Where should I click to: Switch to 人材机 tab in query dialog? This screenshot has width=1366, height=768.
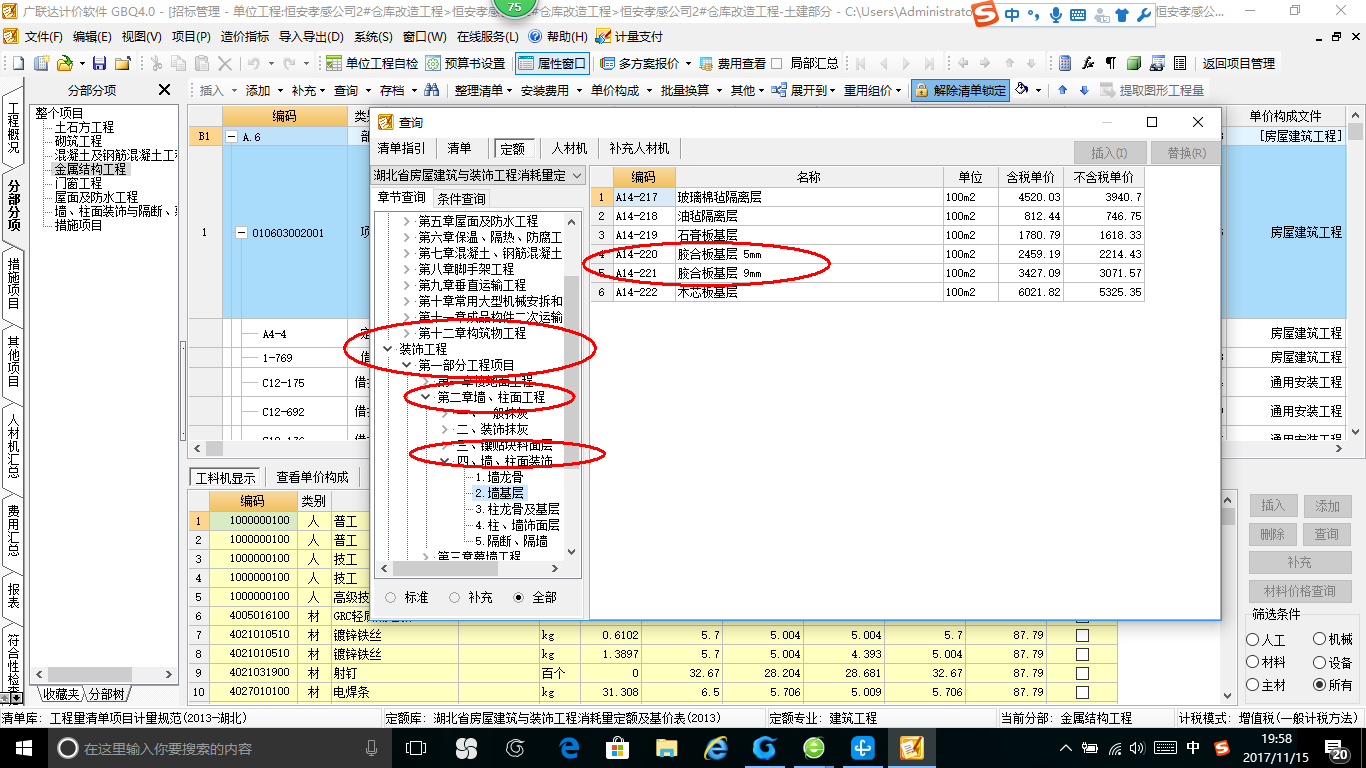[569, 148]
